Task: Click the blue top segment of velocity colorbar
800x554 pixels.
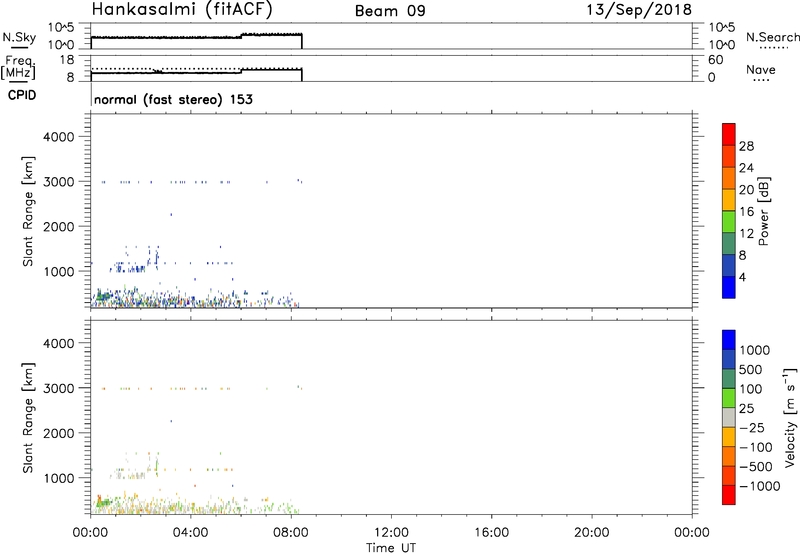Action: [729, 340]
